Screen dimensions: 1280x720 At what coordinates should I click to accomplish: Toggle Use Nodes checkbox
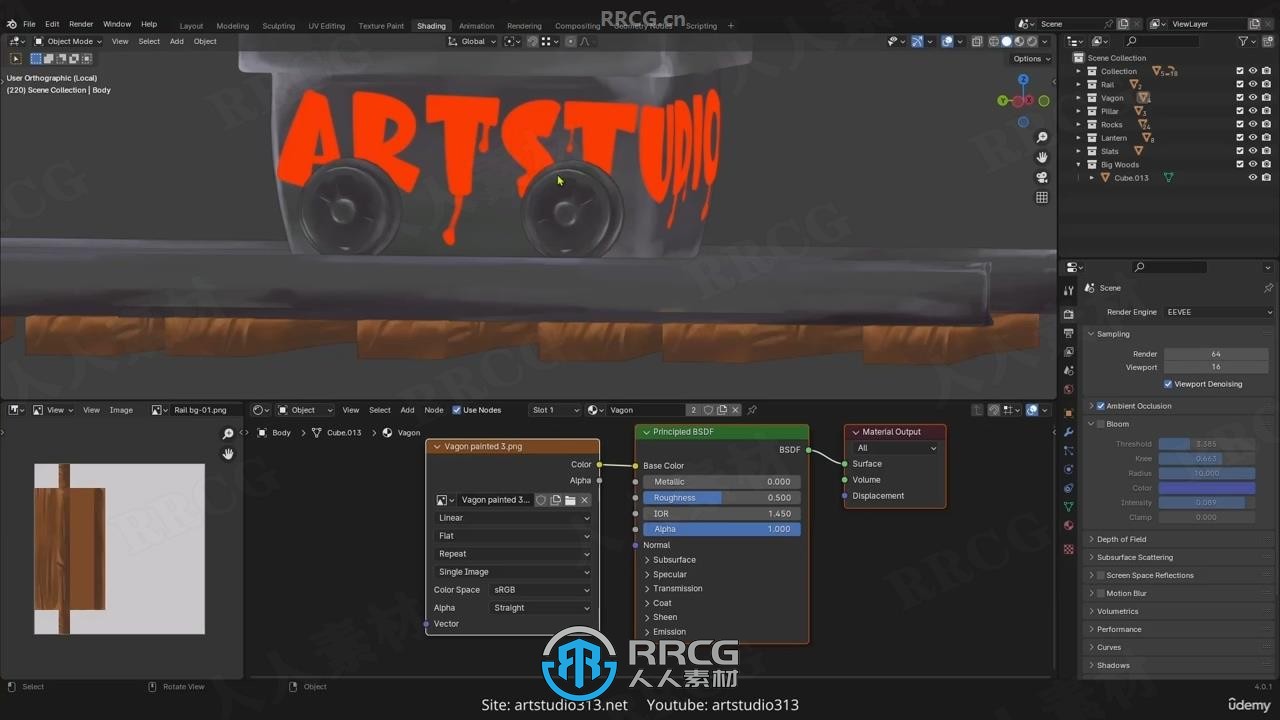[457, 410]
